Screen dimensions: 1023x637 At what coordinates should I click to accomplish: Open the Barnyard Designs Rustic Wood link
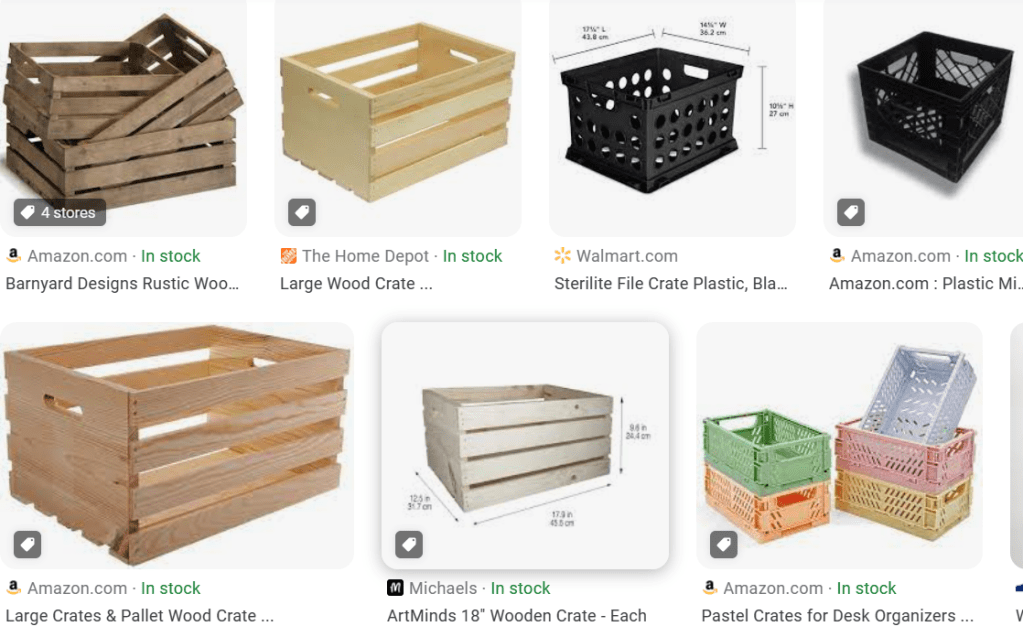pos(122,284)
